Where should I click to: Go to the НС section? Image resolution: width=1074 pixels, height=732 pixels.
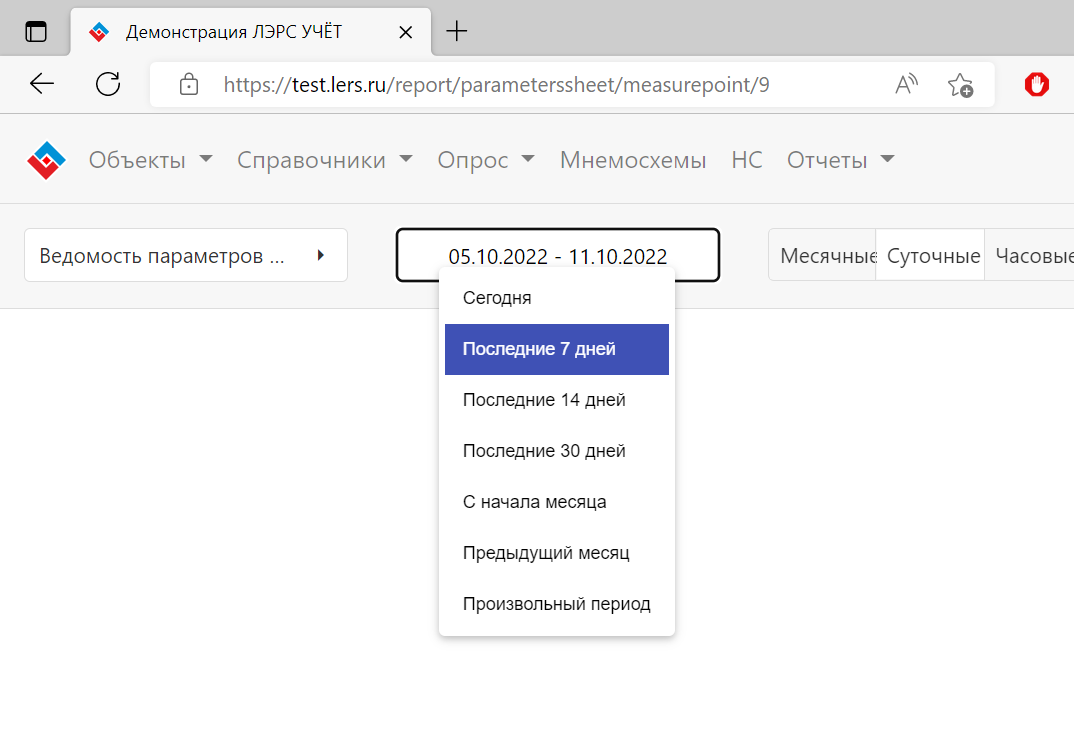point(746,160)
